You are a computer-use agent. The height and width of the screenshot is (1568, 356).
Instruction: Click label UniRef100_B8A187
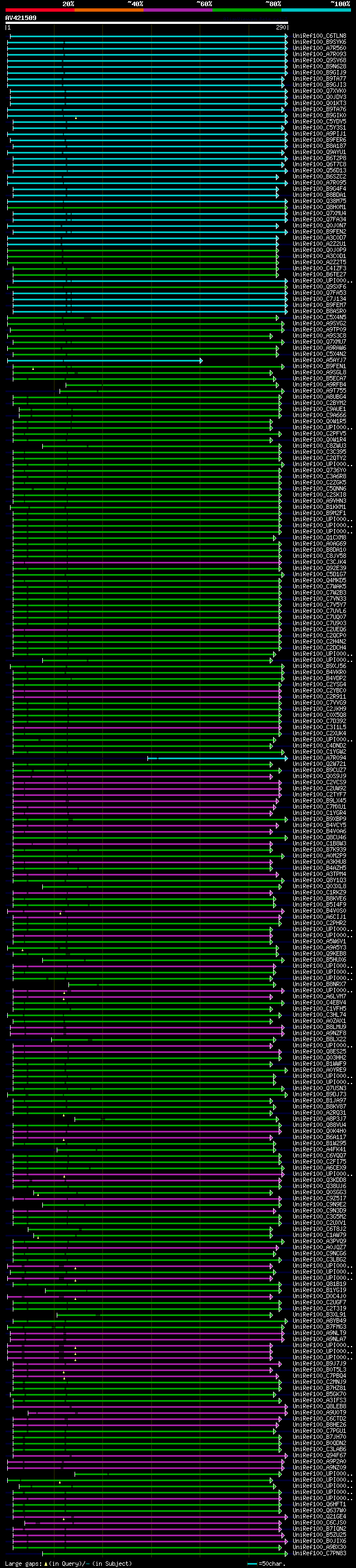pyautogui.click(x=319, y=146)
